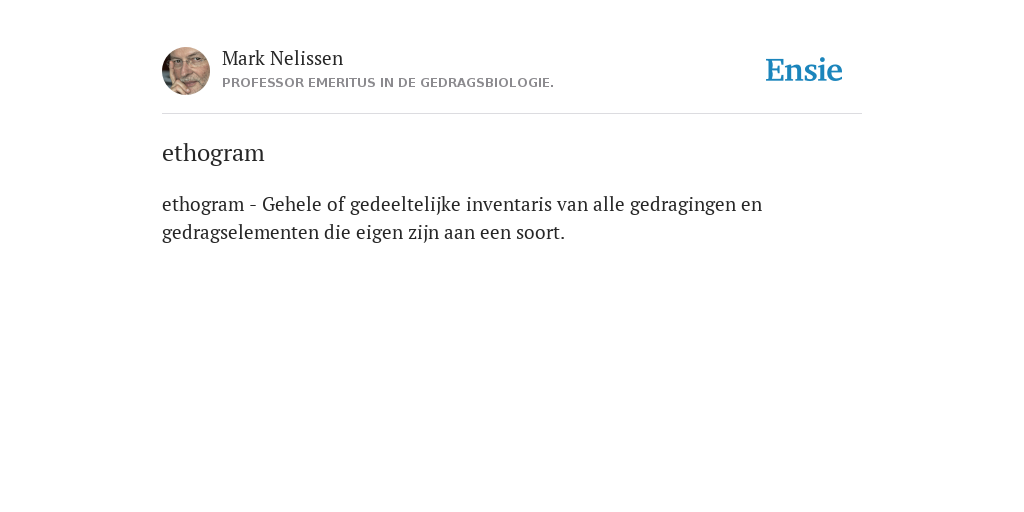Select the 'ethogram' heading title
This screenshot has height=512, width=1024.
point(213,153)
